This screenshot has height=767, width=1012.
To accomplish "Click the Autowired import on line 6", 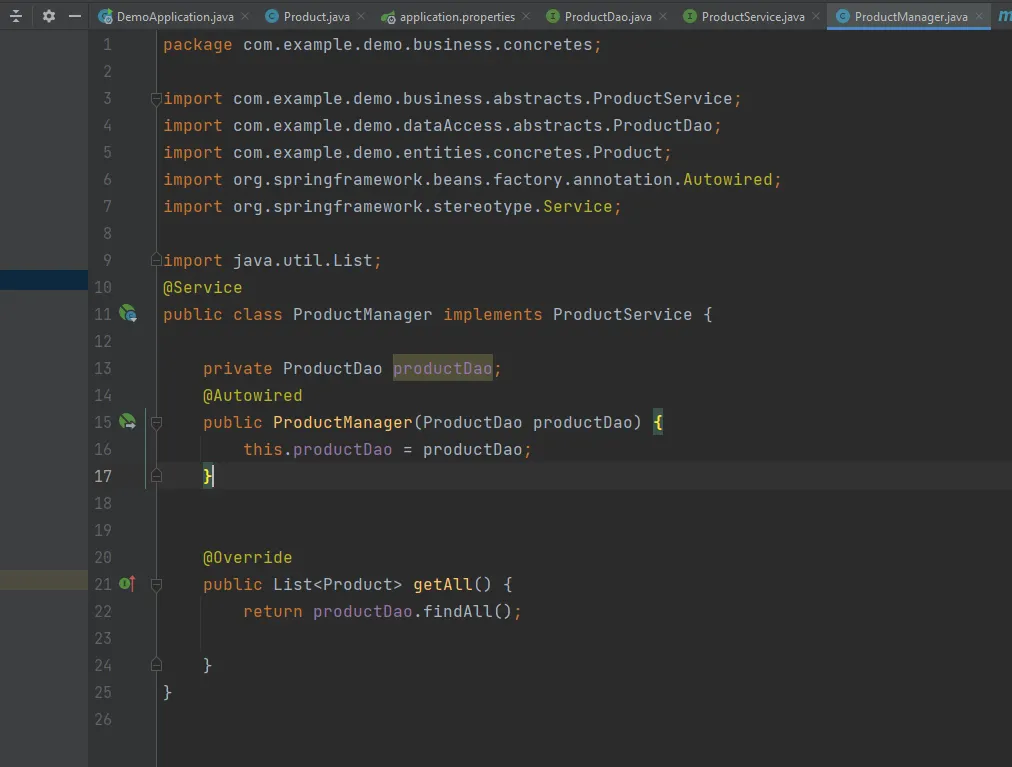I will 472,179.
